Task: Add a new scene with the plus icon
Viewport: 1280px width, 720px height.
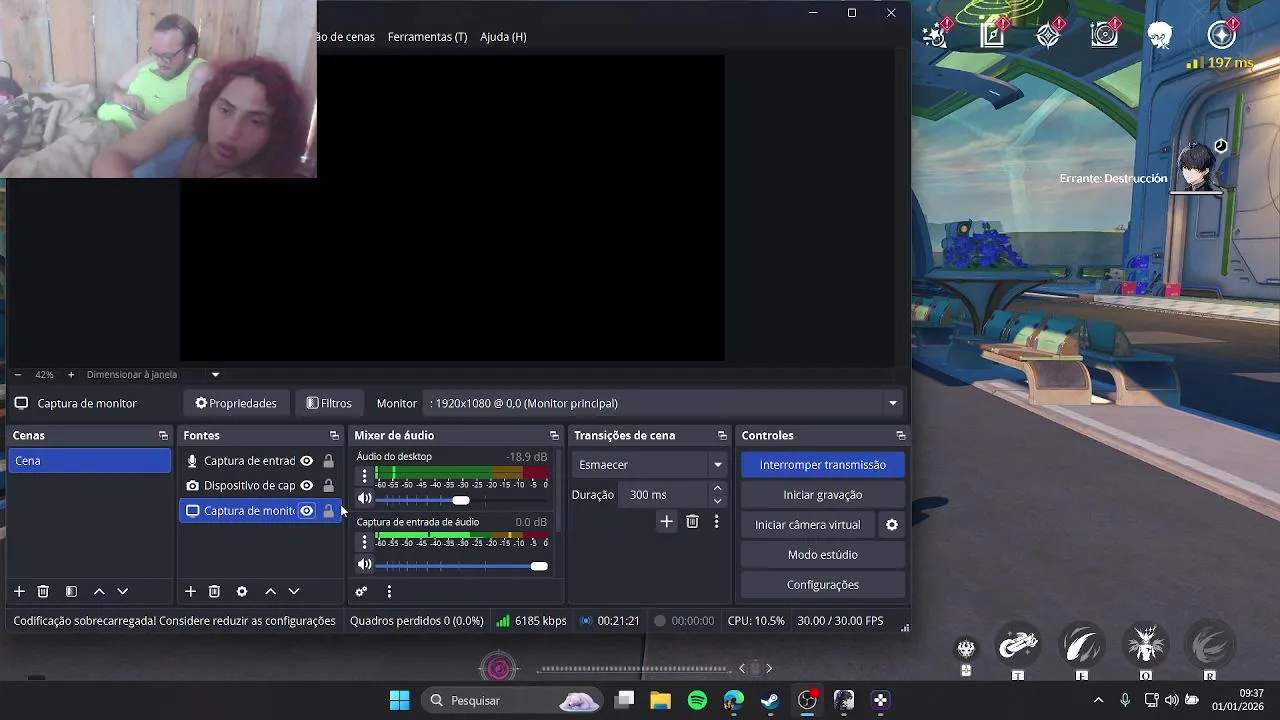Action: (x=19, y=592)
